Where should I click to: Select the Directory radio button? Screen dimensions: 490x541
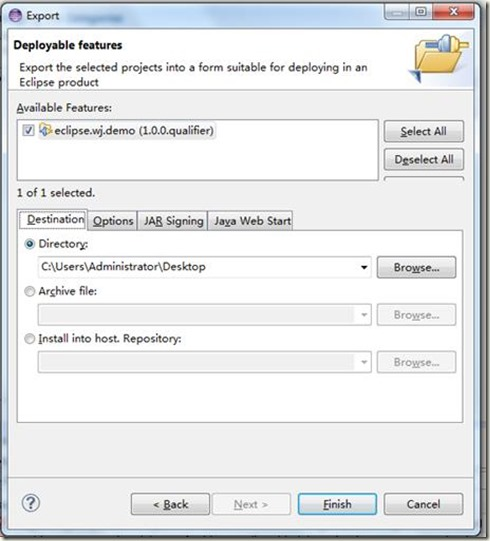30,244
